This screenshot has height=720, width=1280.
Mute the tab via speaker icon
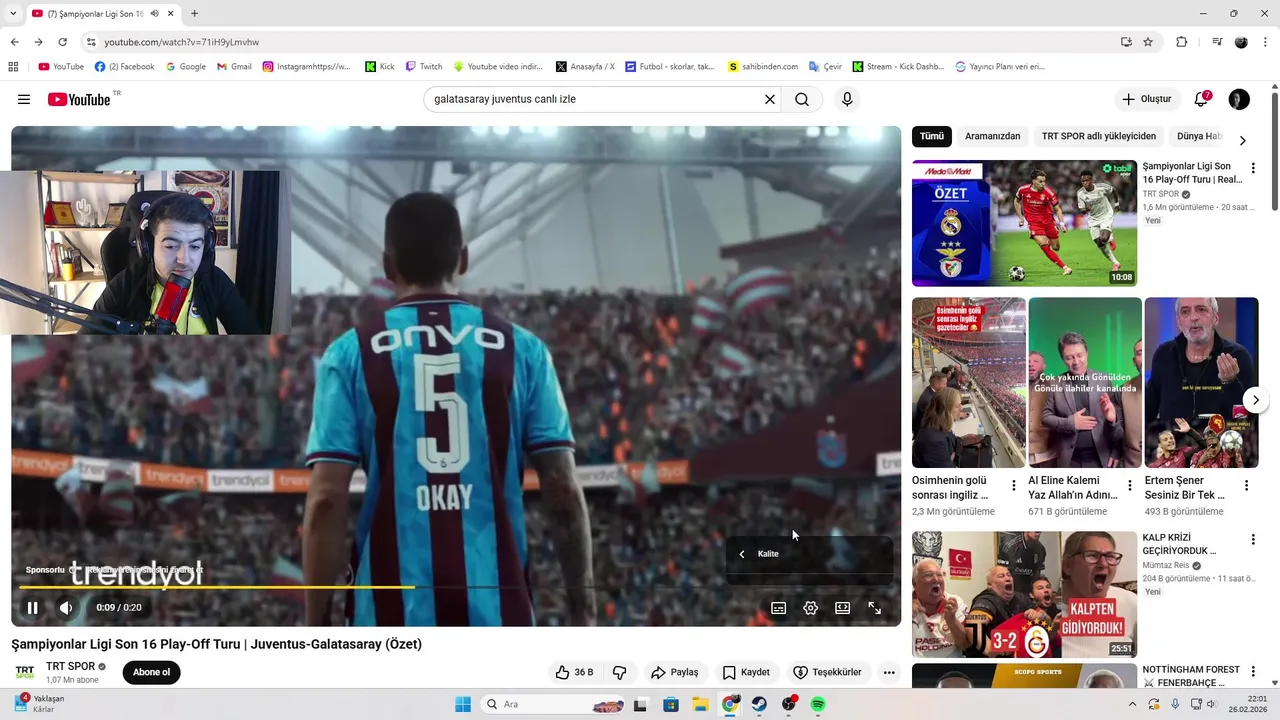pyautogui.click(x=155, y=13)
